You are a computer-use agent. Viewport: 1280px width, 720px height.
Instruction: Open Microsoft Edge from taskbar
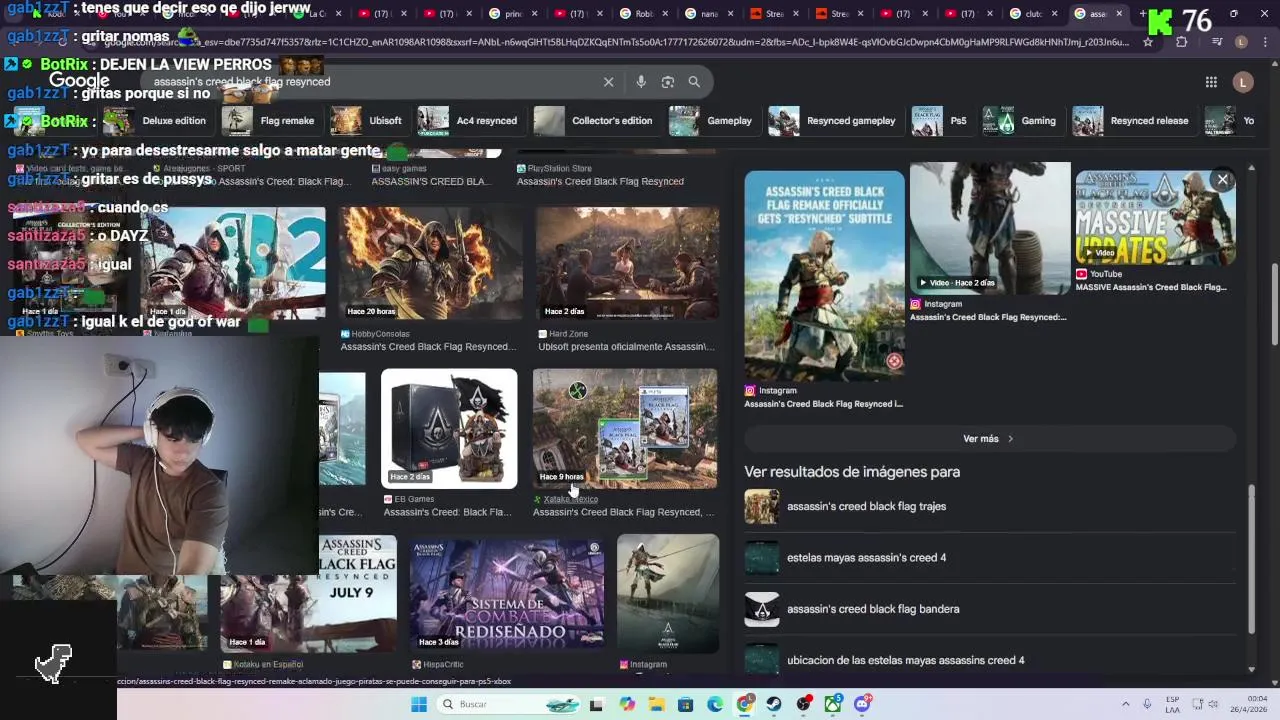pos(715,704)
